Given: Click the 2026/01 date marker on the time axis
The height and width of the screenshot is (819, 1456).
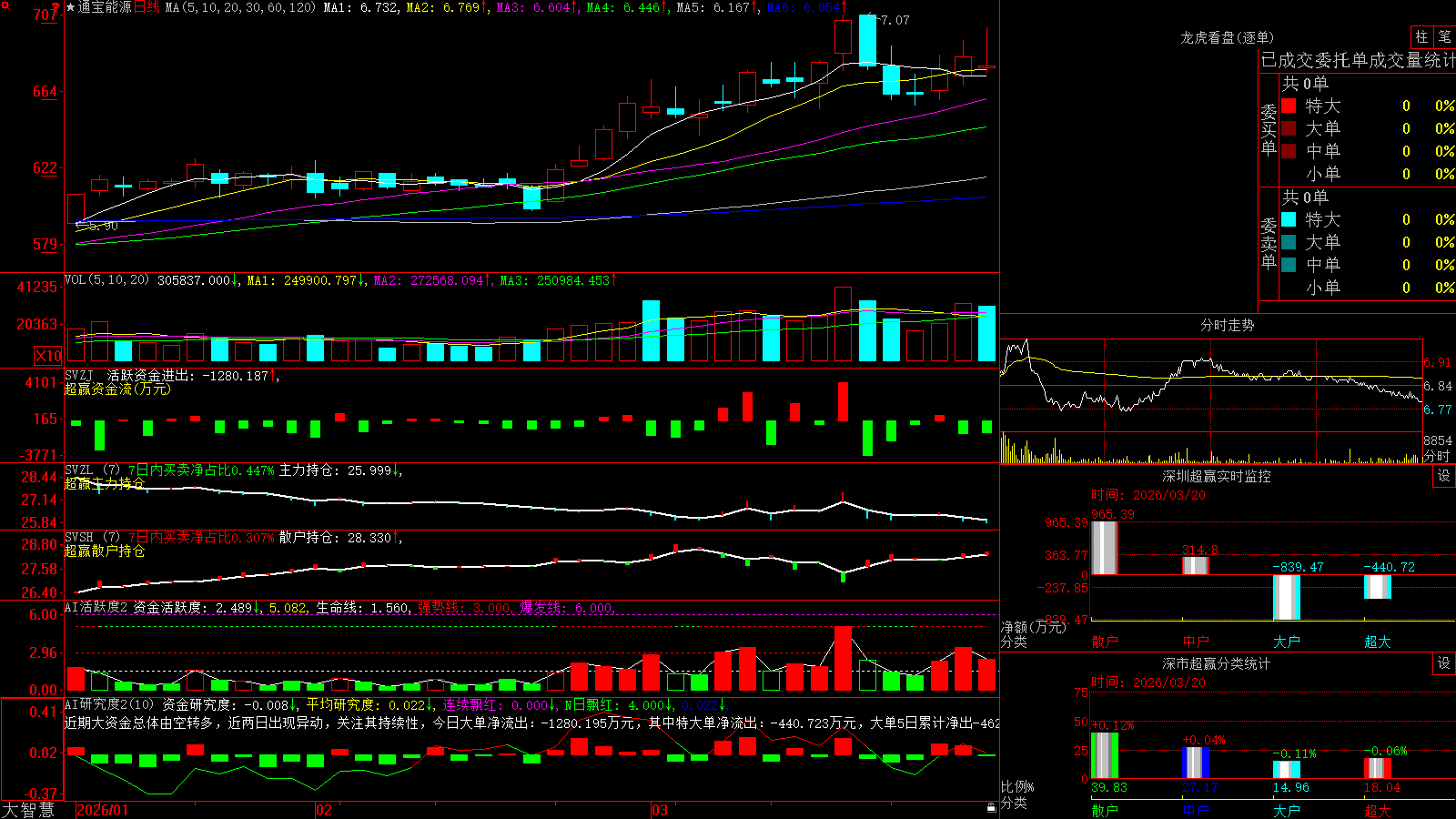Looking at the screenshot, I should tap(103, 810).
